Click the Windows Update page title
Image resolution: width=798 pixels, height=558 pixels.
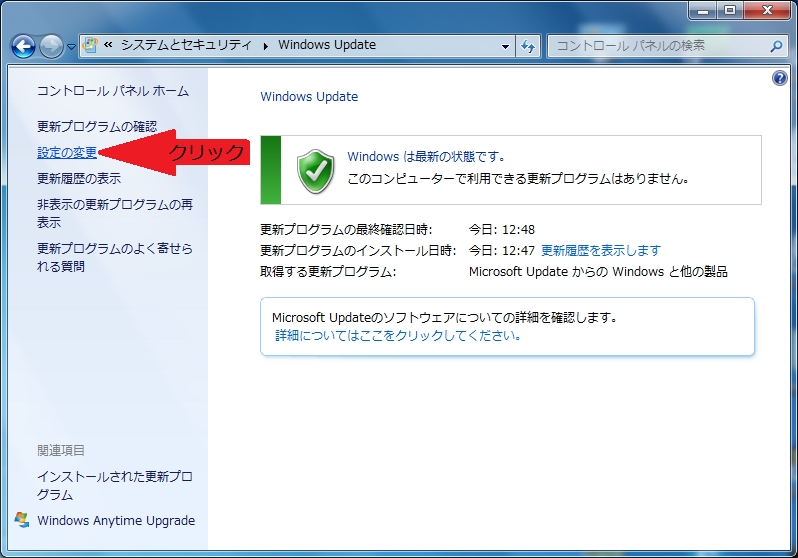click(x=309, y=97)
